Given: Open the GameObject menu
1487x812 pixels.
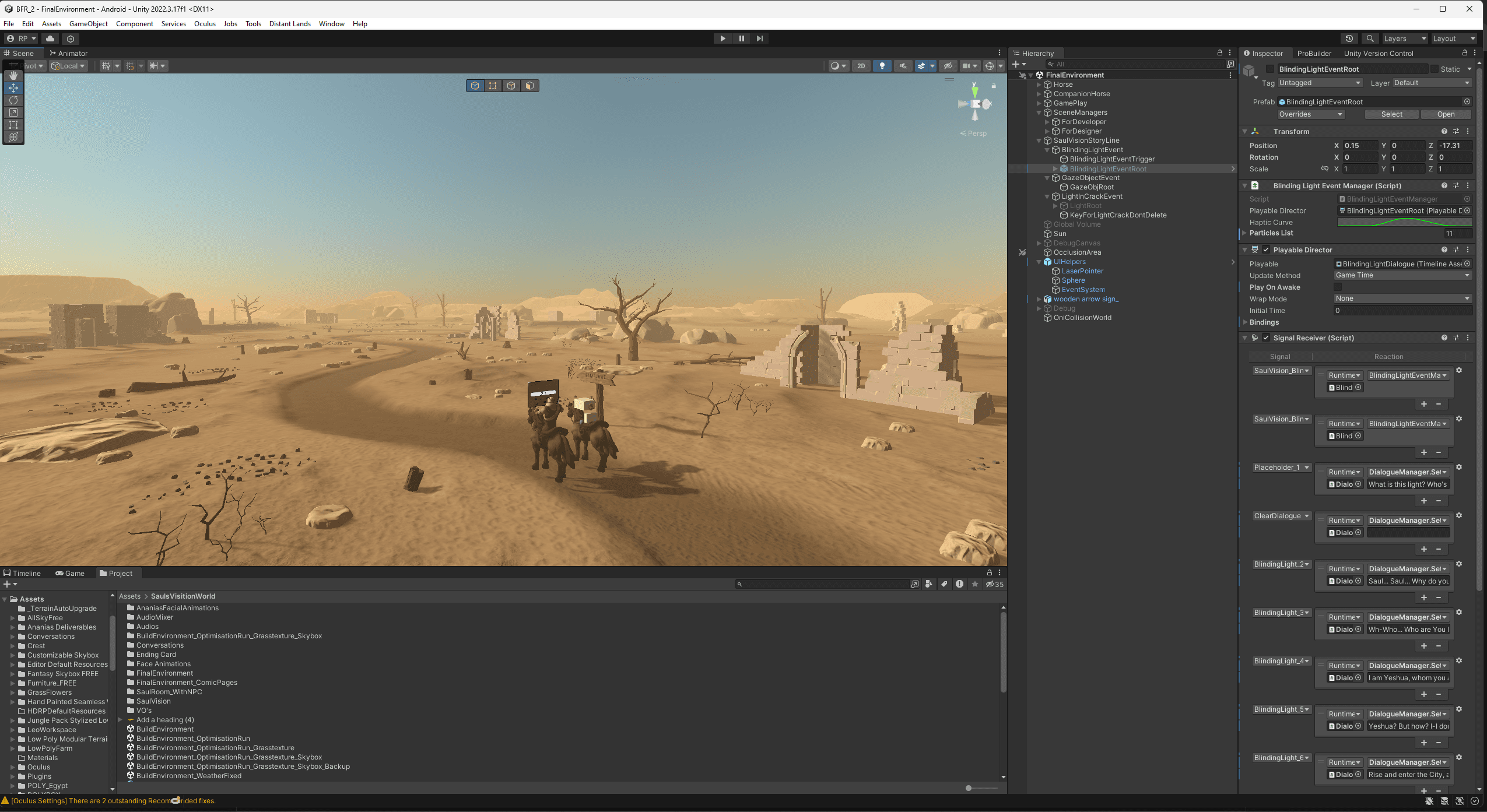Looking at the screenshot, I should [88, 24].
